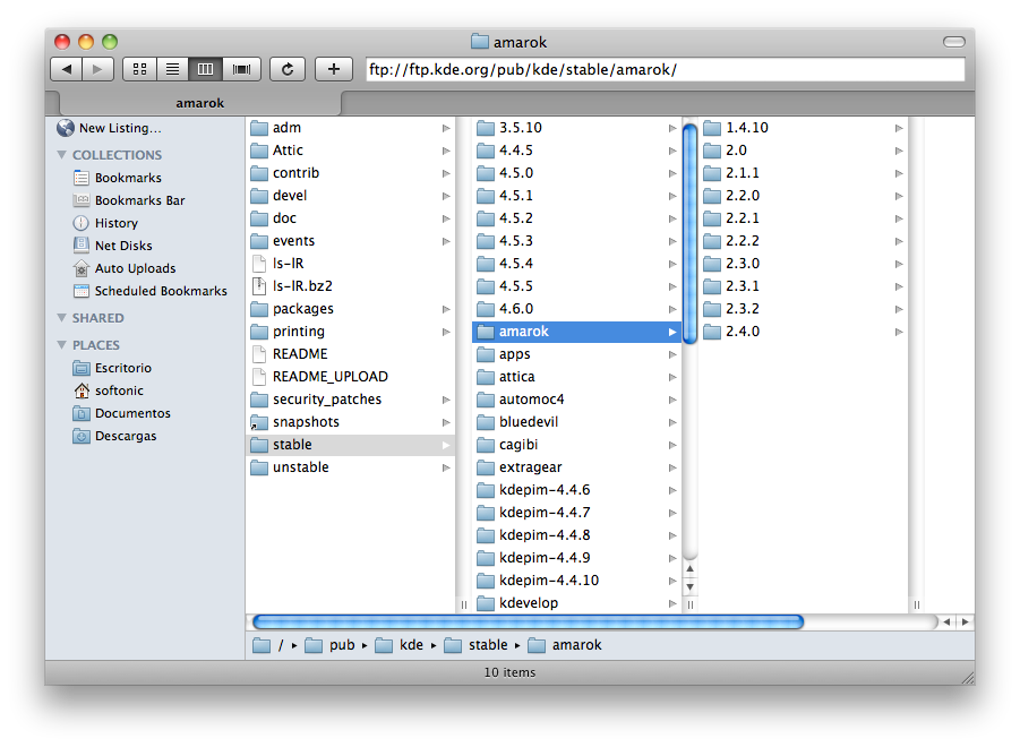This screenshot has height=747, width=1020.
Task: Select the 2.4.0 folder
Action: [803, 332]
